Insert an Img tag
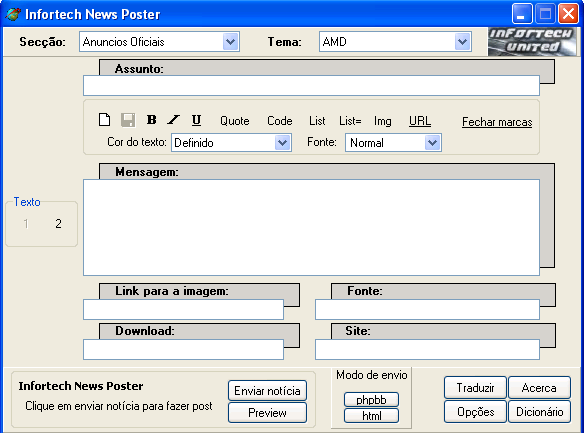584x433 pixels. (383, 121)
